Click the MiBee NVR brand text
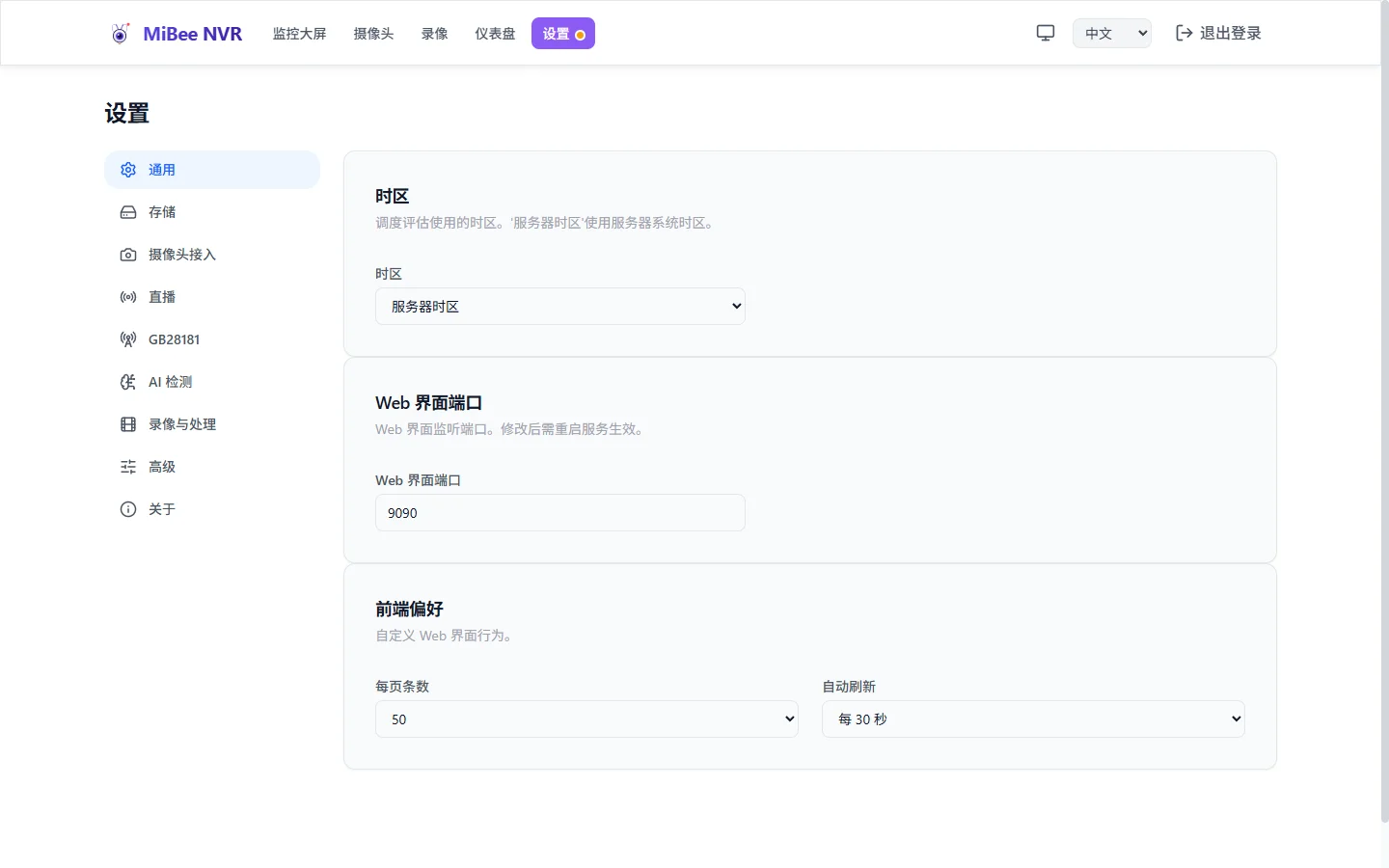This screenshot has height=868, width=1389. [x=193, y=34]
